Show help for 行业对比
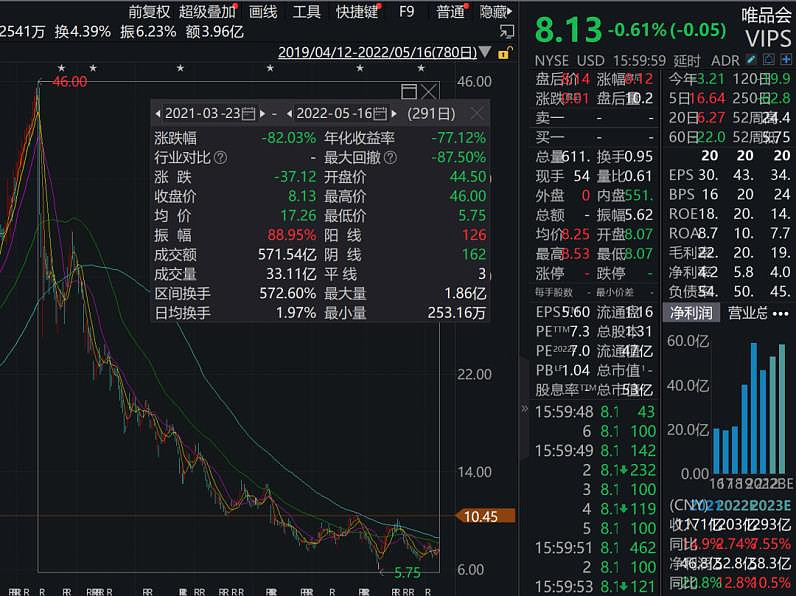The width and height of the screenshot is (796, 596). coord(220,158)
